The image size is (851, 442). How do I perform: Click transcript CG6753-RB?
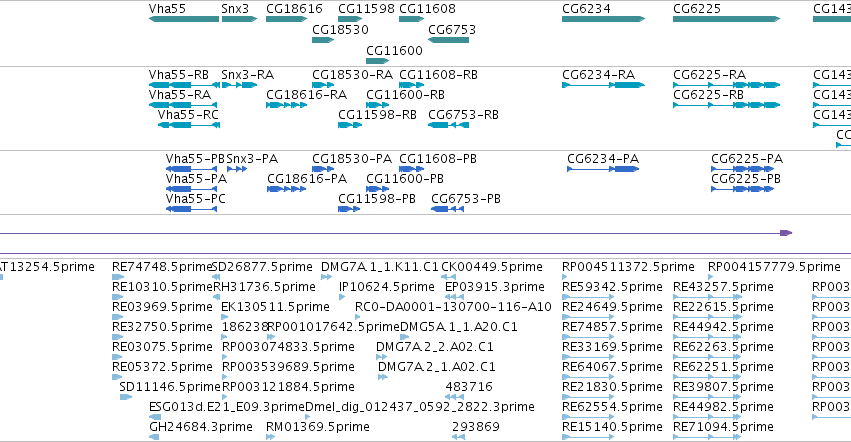pos(463,115)
